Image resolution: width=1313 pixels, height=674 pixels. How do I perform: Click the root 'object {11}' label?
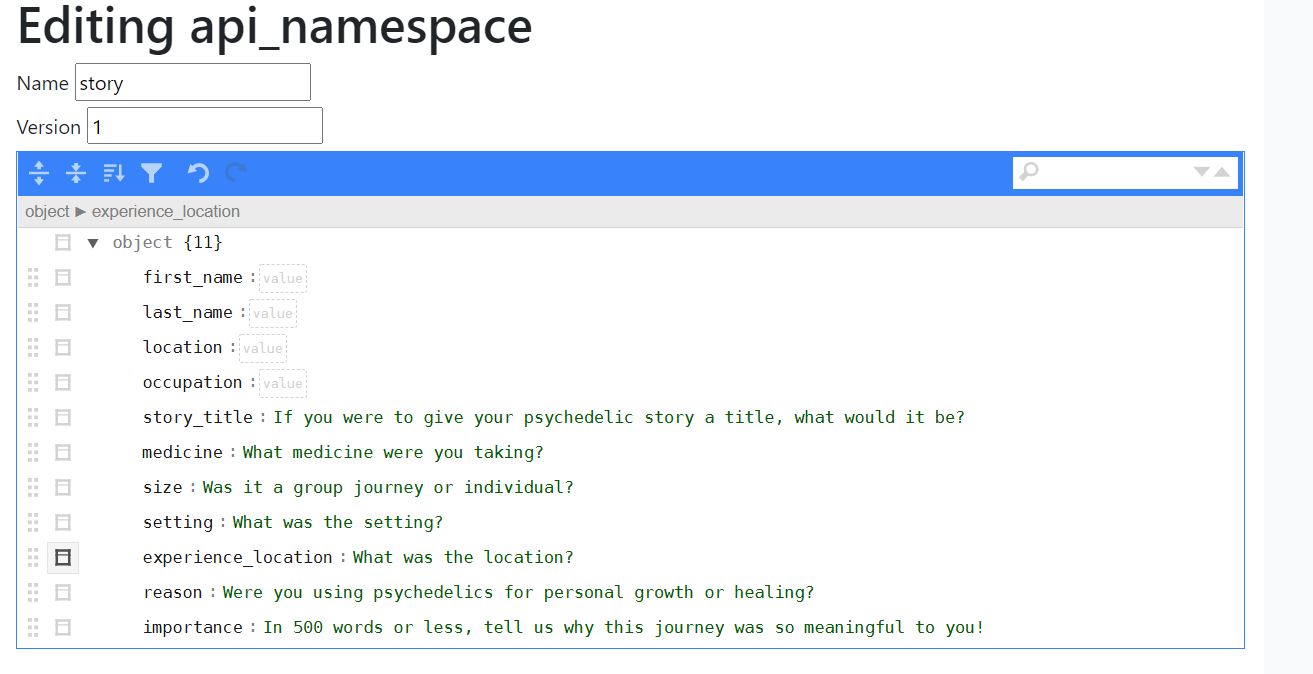[x=167, y=242]
